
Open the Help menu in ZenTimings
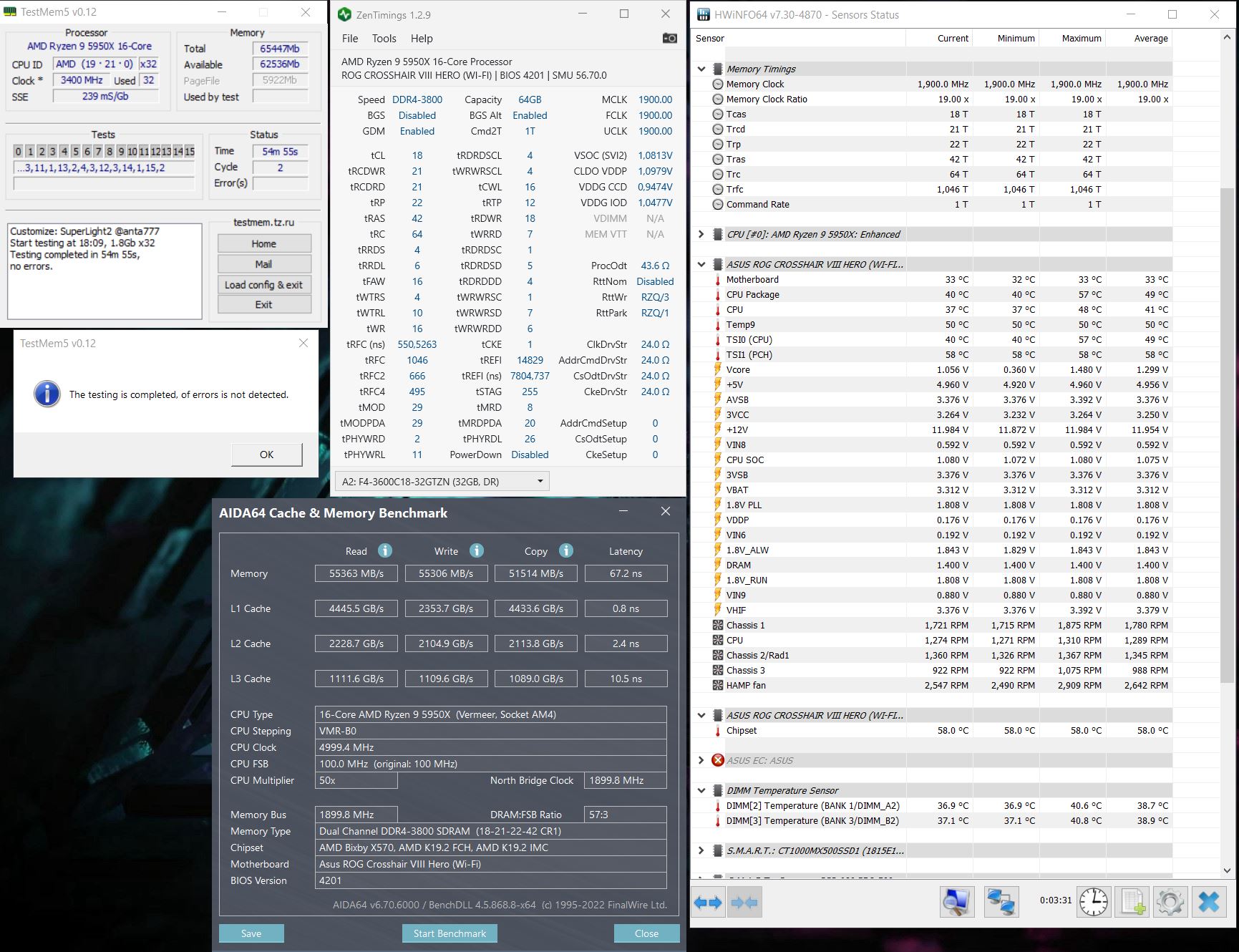click(422, 39)
